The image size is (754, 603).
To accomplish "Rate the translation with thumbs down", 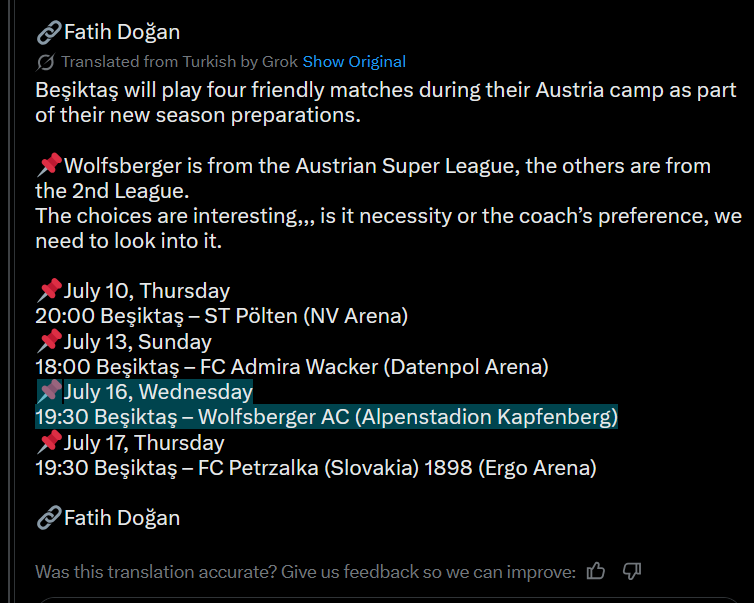I will 631,571.
